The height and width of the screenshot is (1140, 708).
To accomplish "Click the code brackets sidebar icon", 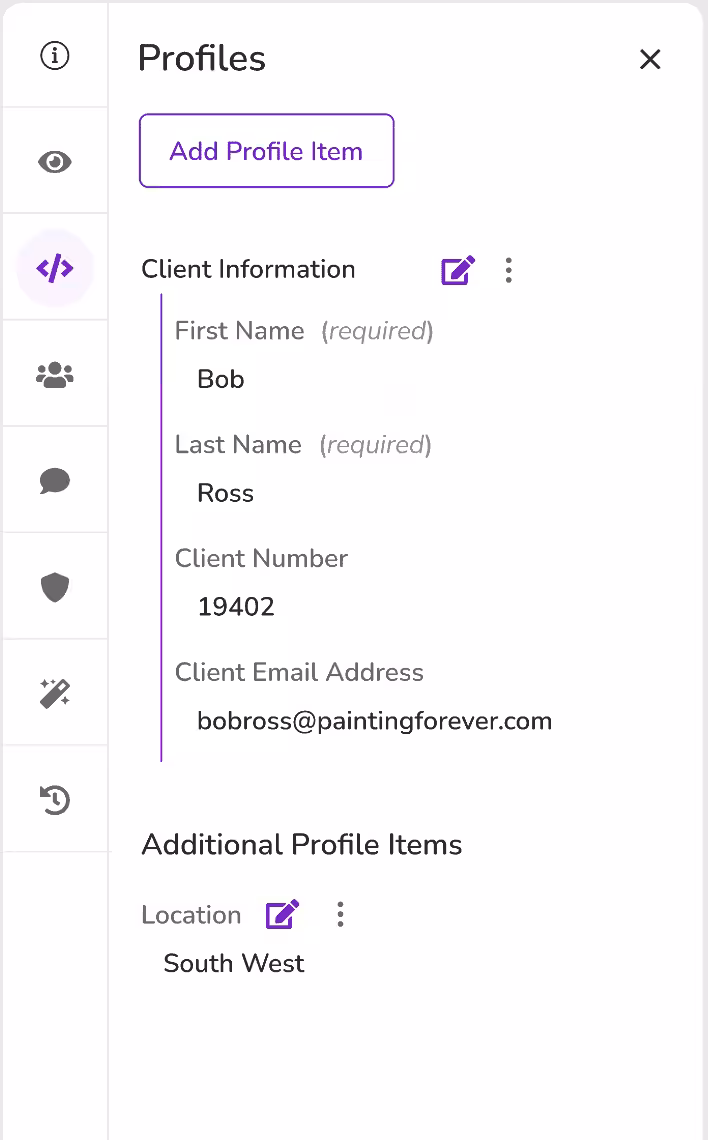I will click(x=55, y=268).
